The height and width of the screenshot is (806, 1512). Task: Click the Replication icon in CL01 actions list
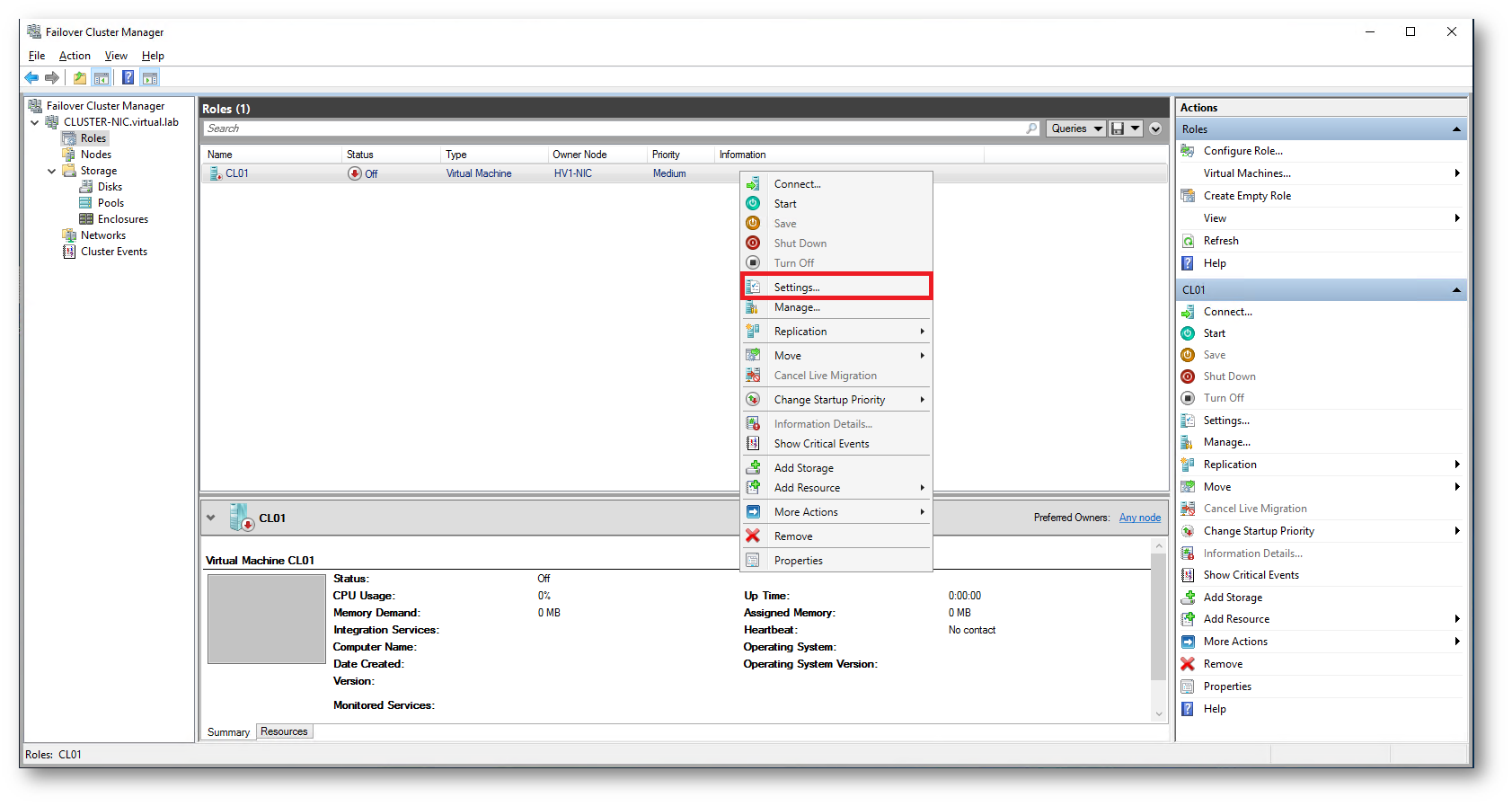click(1188, 465)
